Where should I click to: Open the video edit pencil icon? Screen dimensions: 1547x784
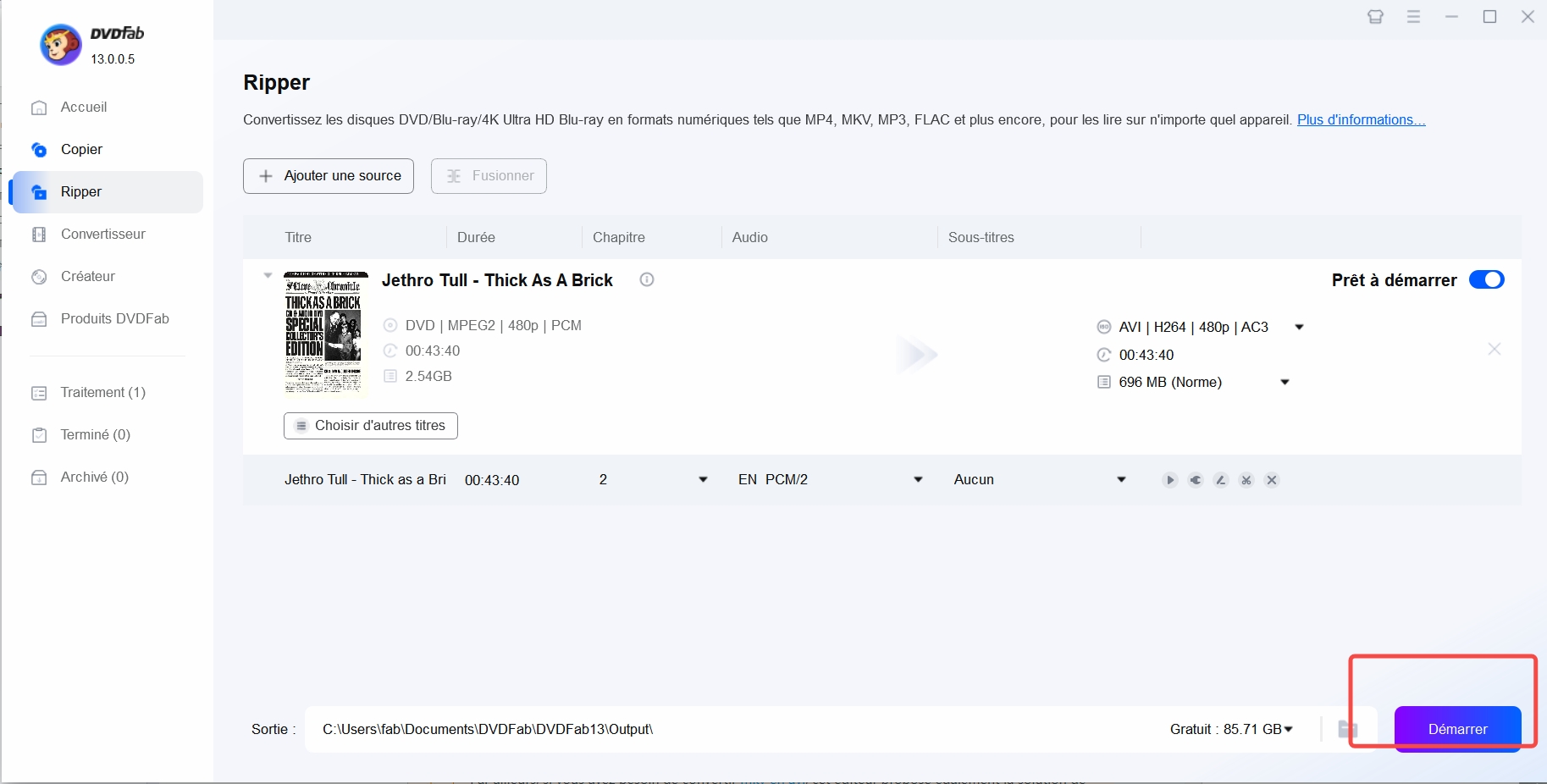(x=1220, y=480)
